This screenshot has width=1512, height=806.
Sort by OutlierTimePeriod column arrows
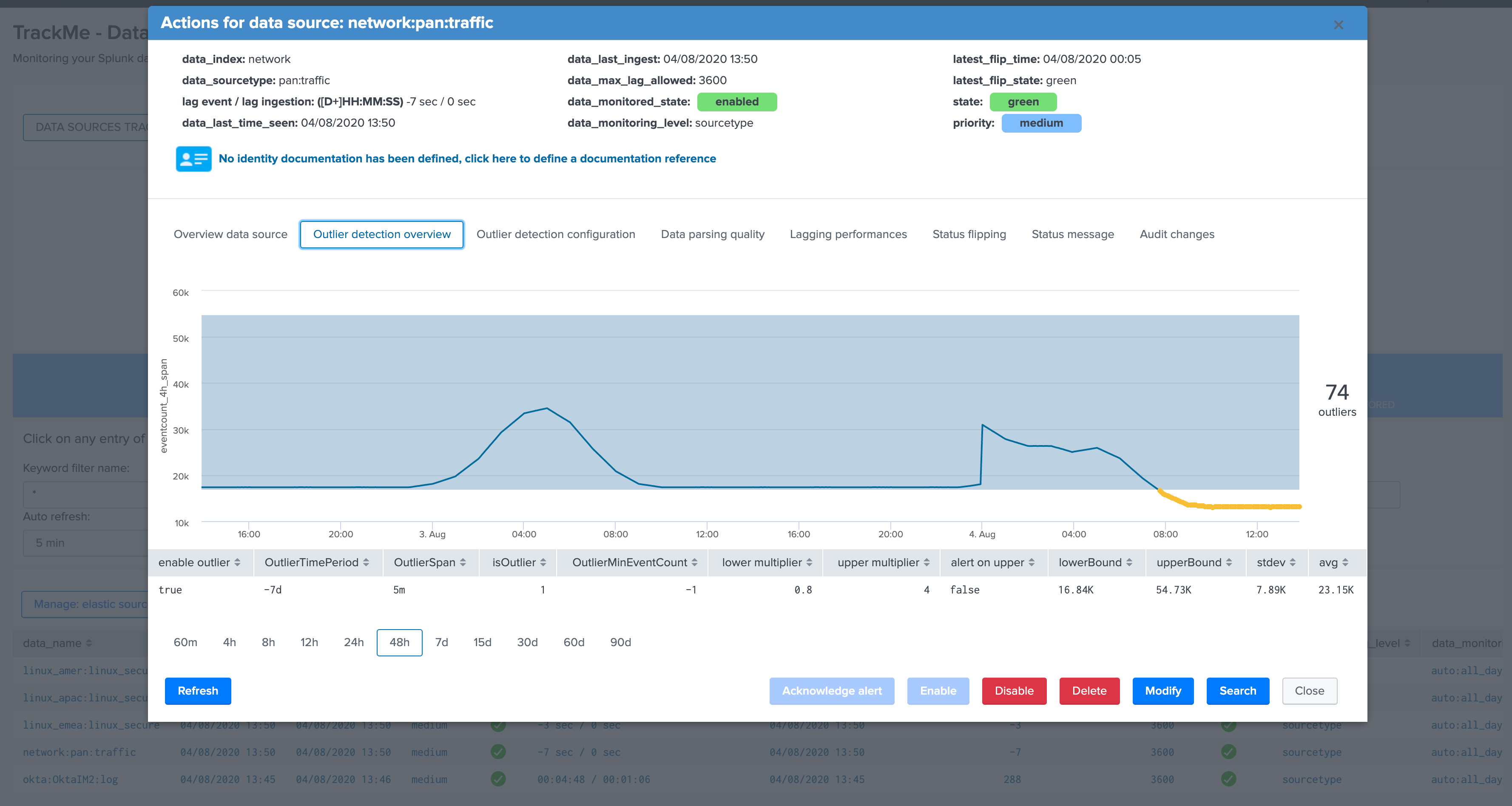(x=366, y=562)
